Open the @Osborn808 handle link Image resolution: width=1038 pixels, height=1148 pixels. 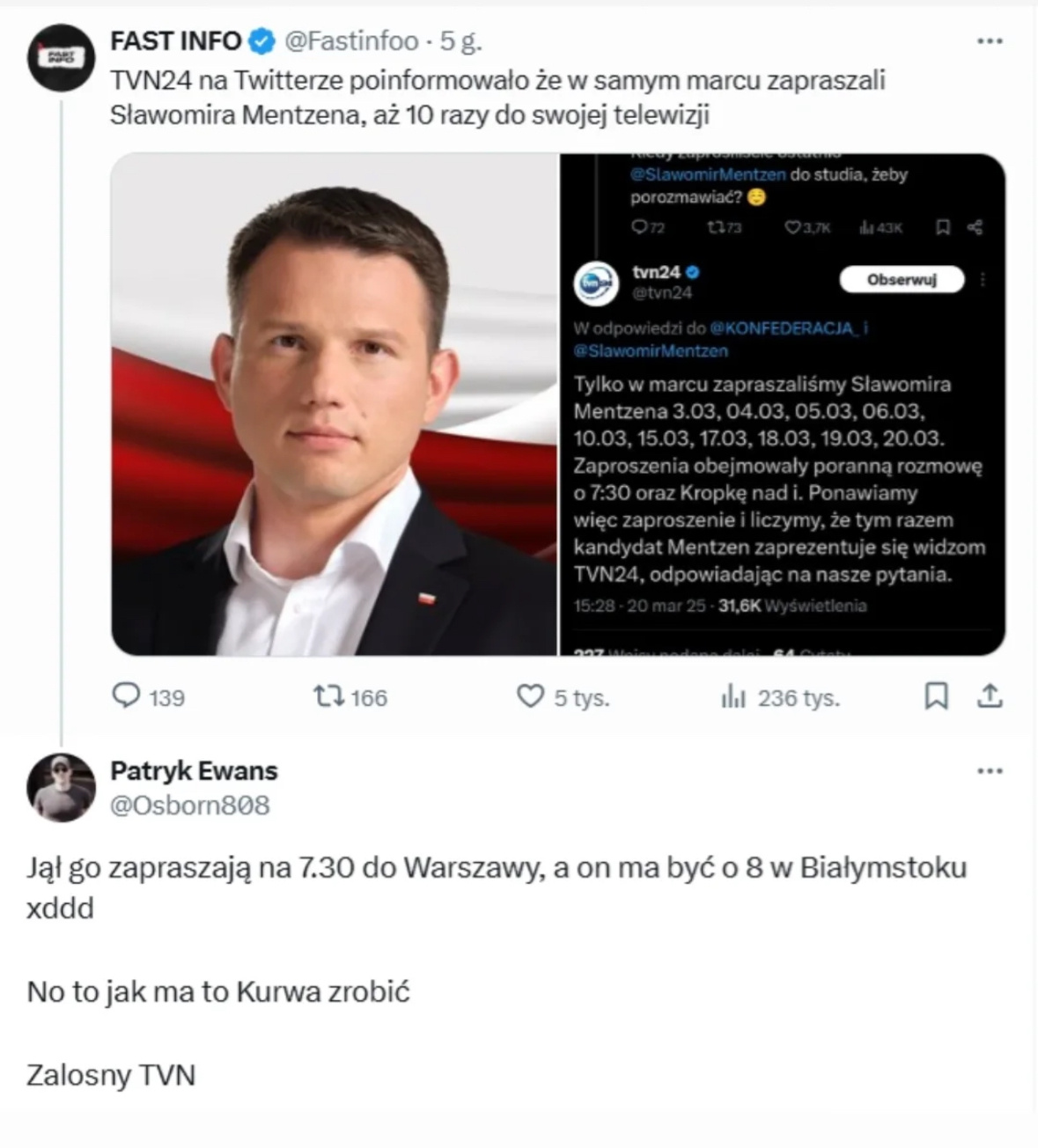189,805
